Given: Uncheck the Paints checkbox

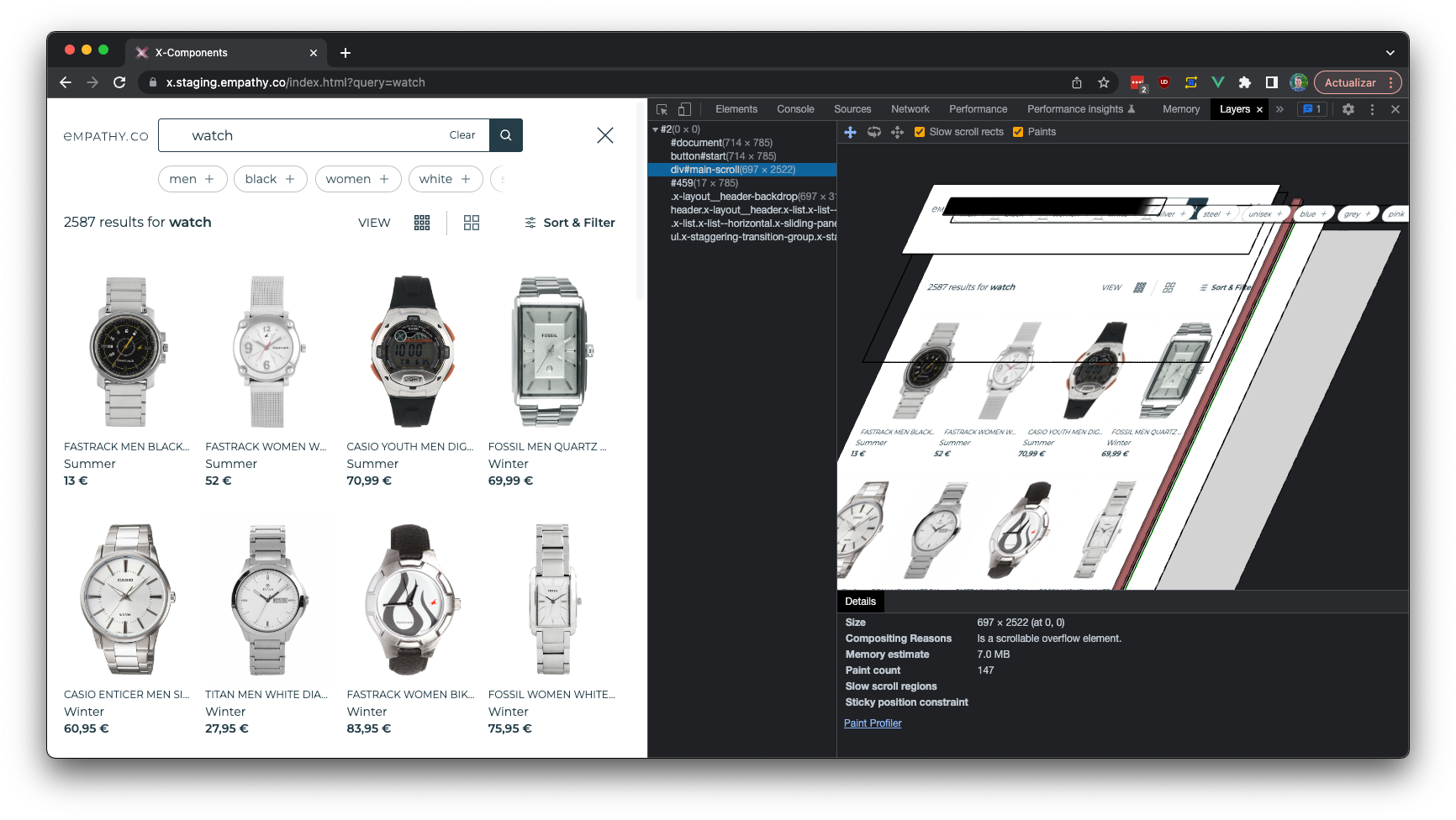Looking at the screenshot, I should click(x=1018, y=132).
